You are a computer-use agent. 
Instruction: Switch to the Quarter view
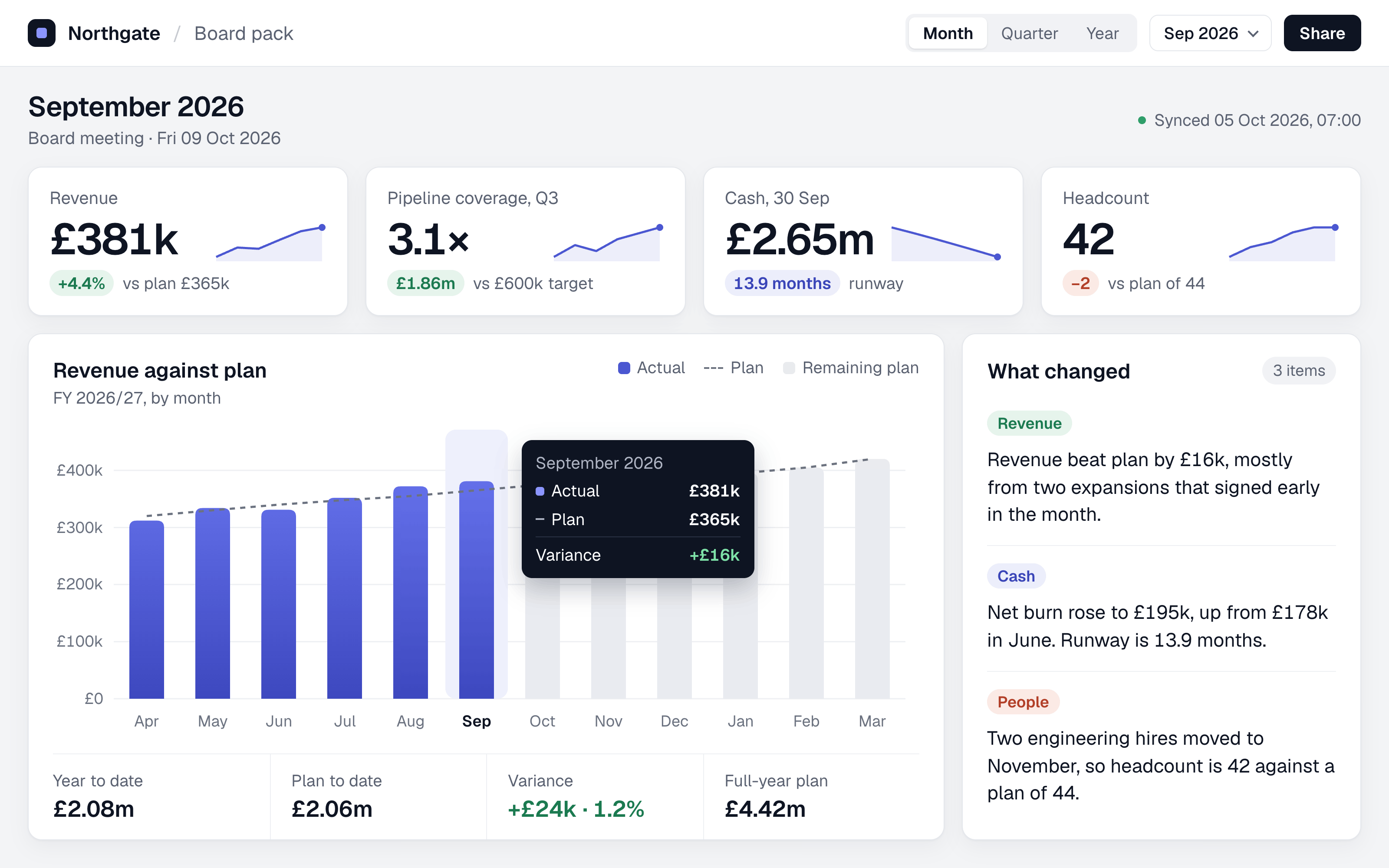[1029, 33]
